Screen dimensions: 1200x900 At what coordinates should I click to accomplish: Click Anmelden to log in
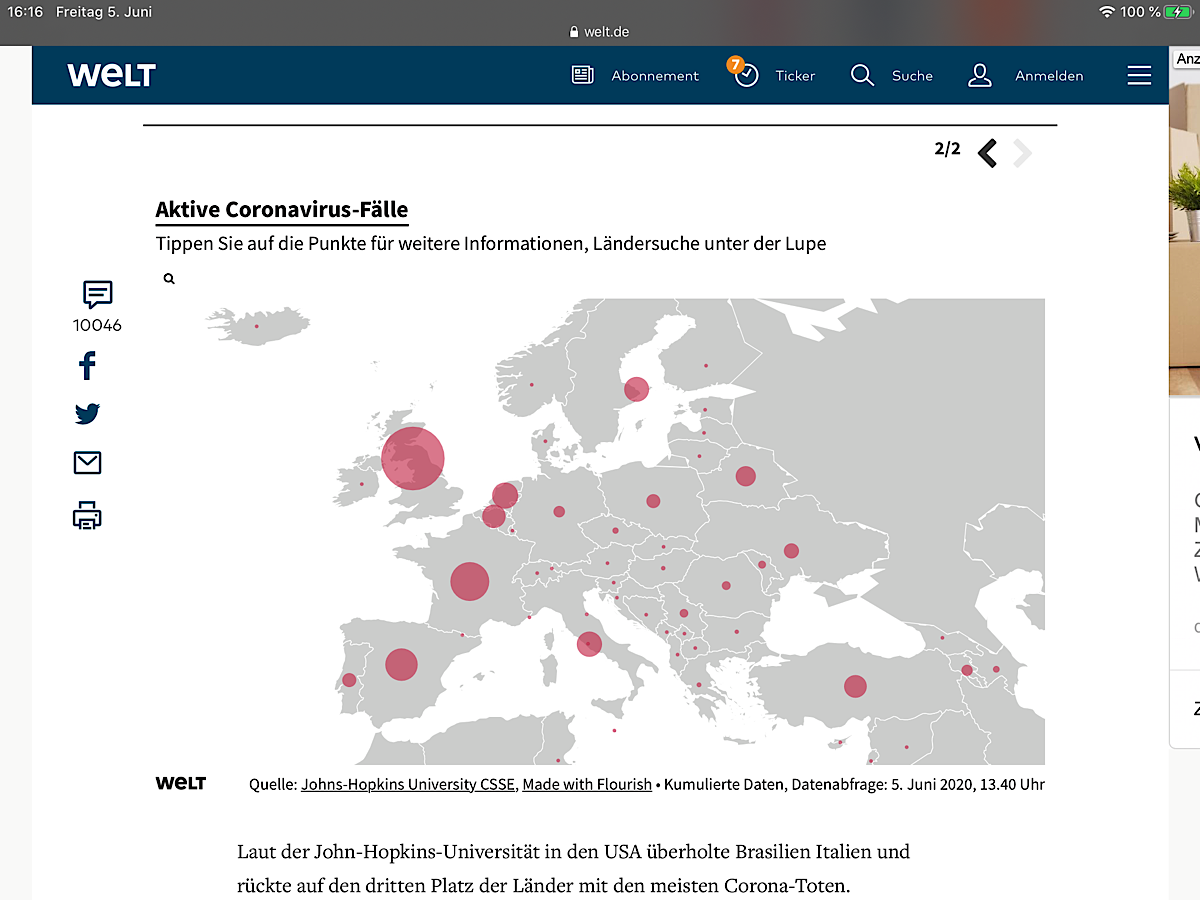(1026, 76)
